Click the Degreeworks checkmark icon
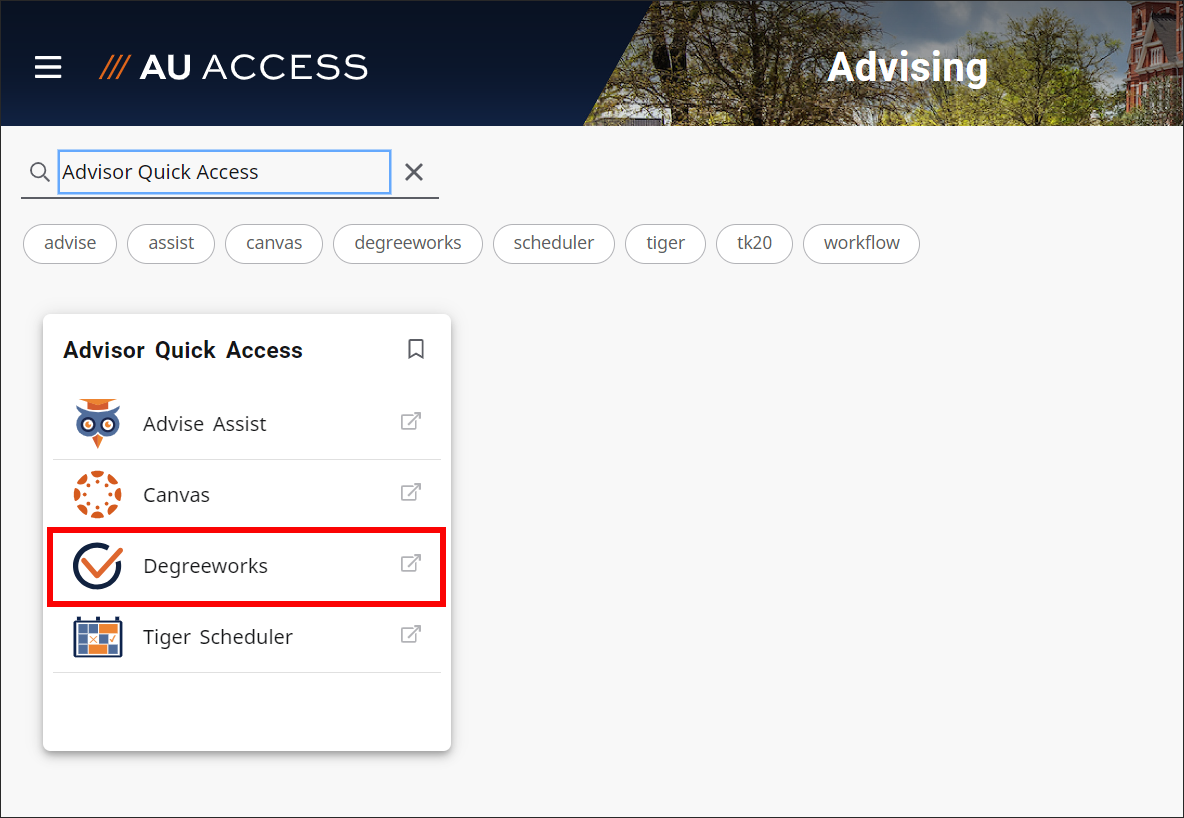This screenshot has width=1184, height=818. point(97,565)
